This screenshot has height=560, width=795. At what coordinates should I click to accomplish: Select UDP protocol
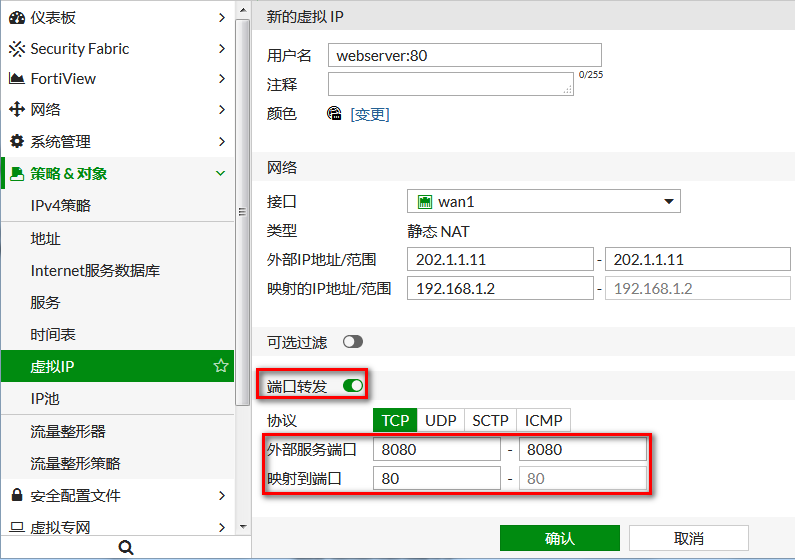[441, 420]
